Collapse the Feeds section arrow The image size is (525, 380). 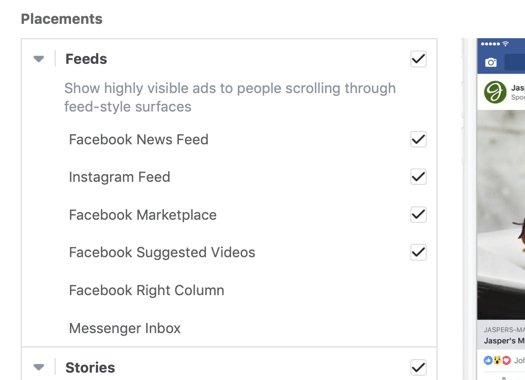click(x=39, y=59)
